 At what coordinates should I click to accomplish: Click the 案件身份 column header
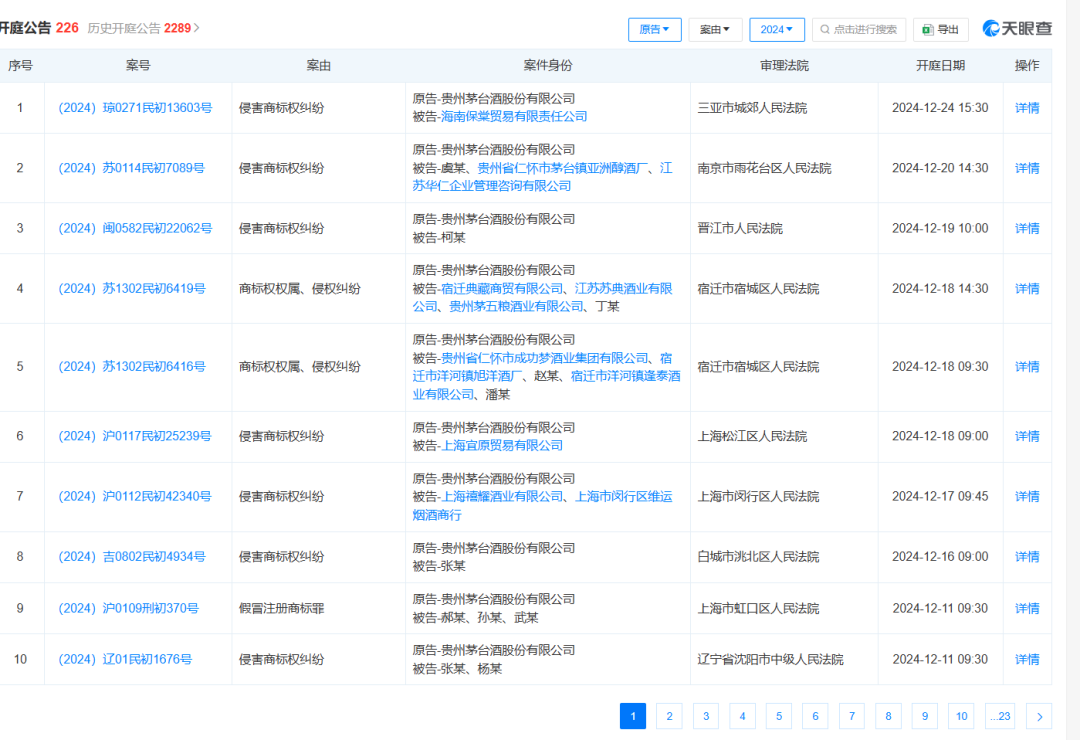[x=548, y=65]
